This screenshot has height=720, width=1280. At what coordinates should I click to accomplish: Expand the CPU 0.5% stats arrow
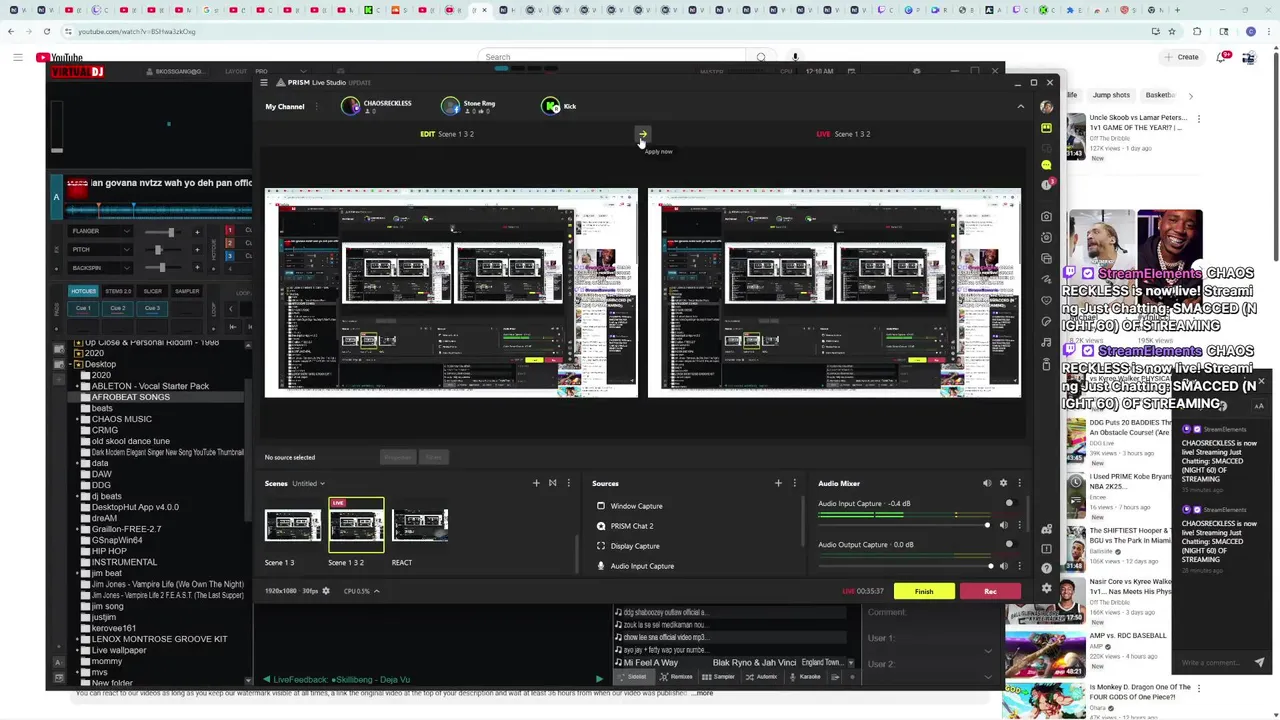(x=376, y=591)
